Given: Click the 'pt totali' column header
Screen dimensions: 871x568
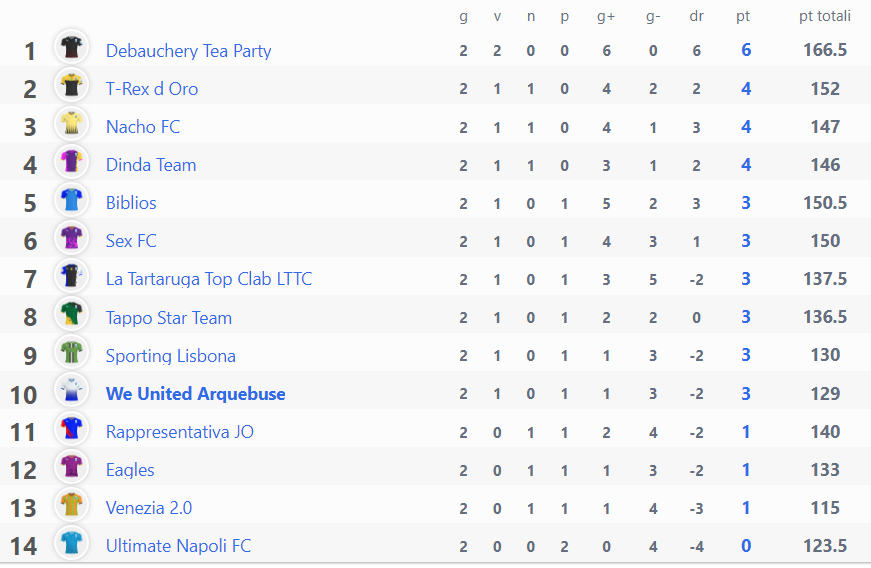Looking at the screenshot, I should pos(825,16).
